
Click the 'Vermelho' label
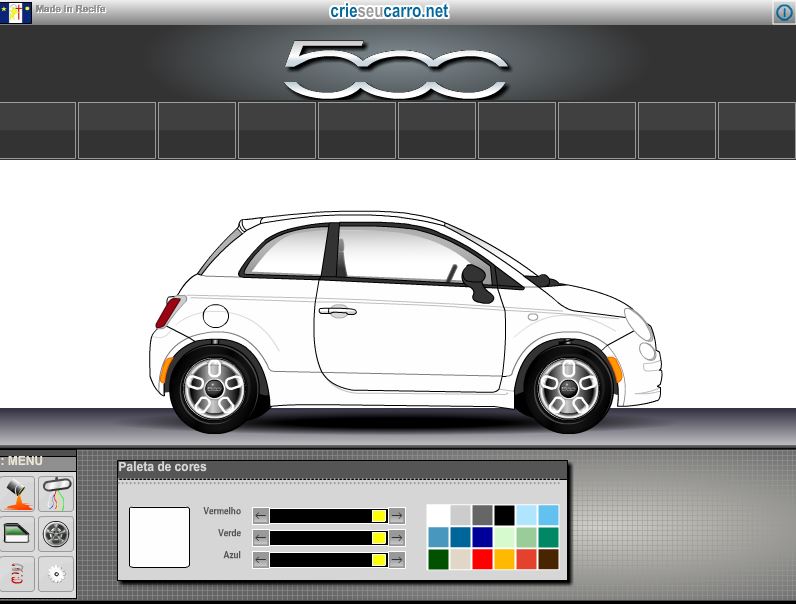tap(222, 511)
